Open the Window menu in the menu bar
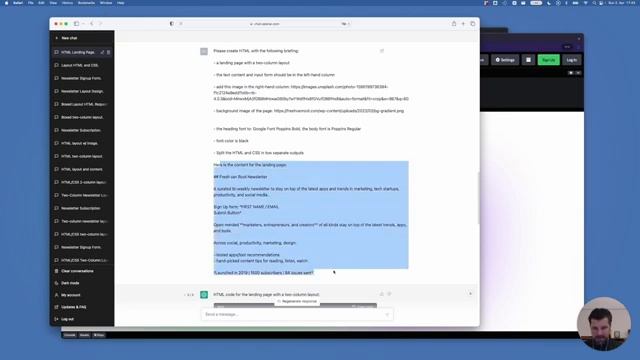 coord(106,3)
